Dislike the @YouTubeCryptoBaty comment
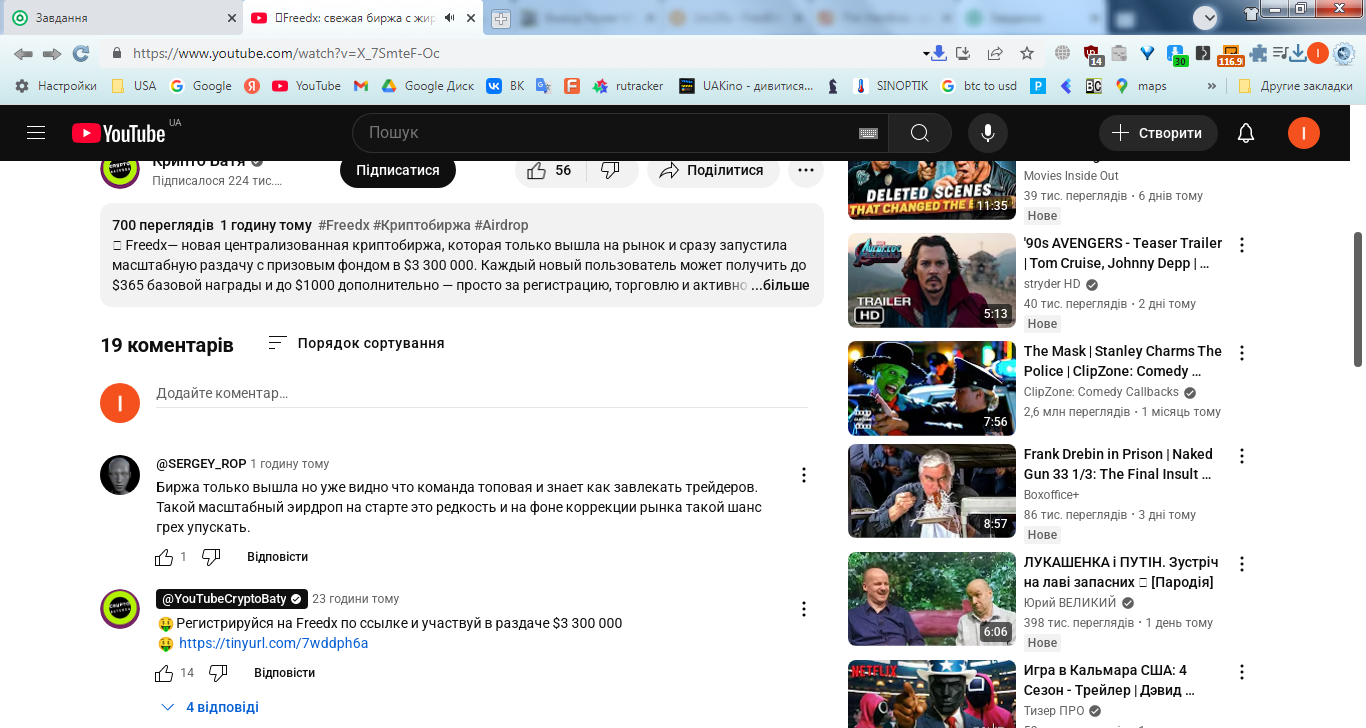The width and height of the screenshot is (1366, 728). point(218,673)
